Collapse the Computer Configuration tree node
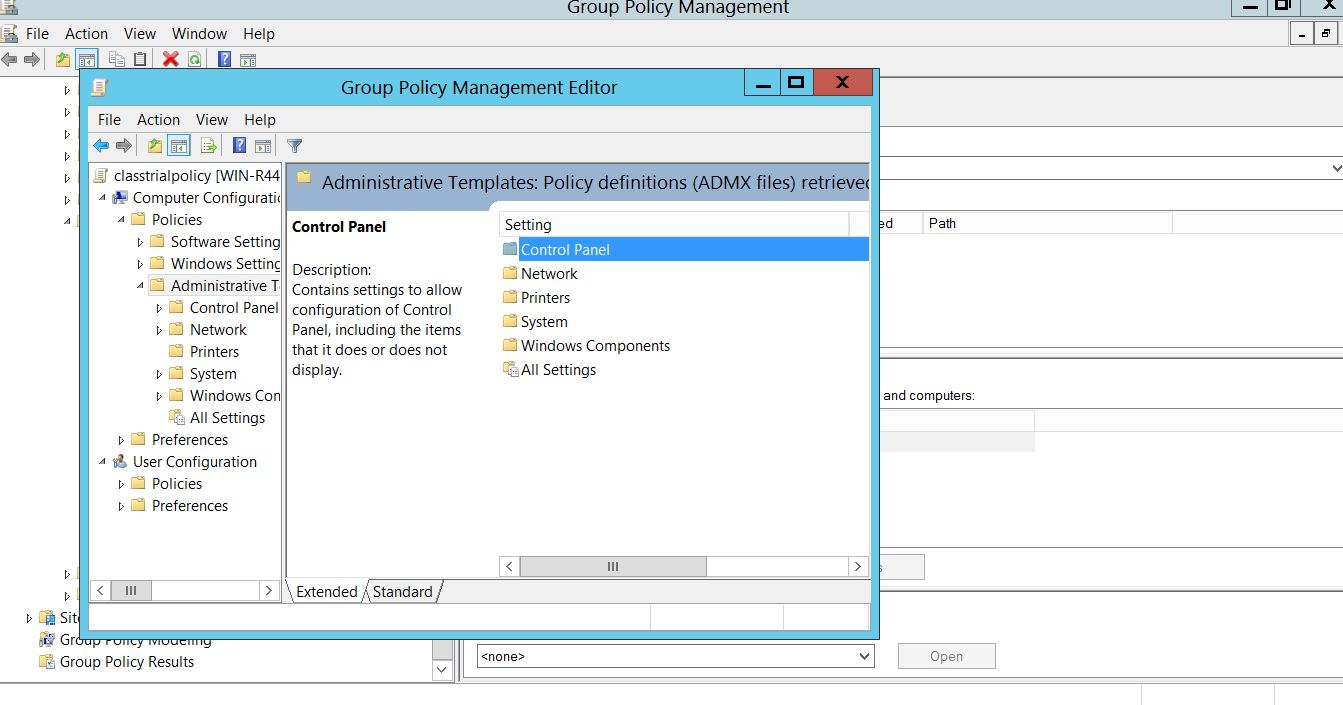The height and width of the screenshot is (705, 1343). click(x=103, y=198)
